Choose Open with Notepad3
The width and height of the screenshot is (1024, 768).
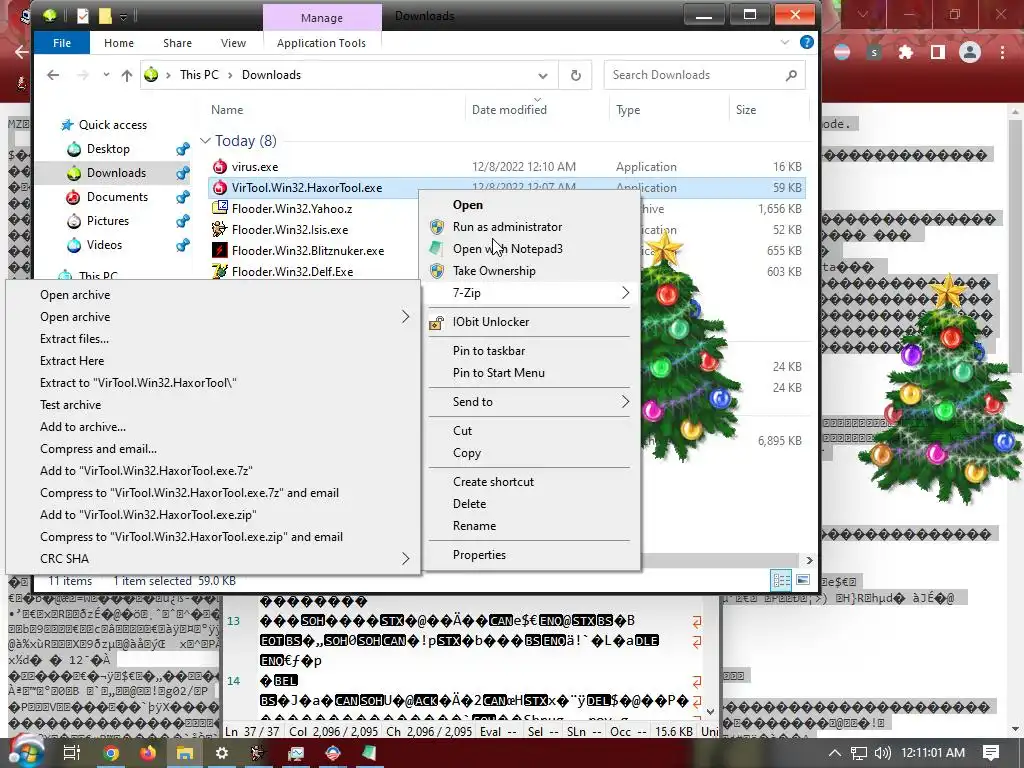pyautogui.click(x=508, y=249)
